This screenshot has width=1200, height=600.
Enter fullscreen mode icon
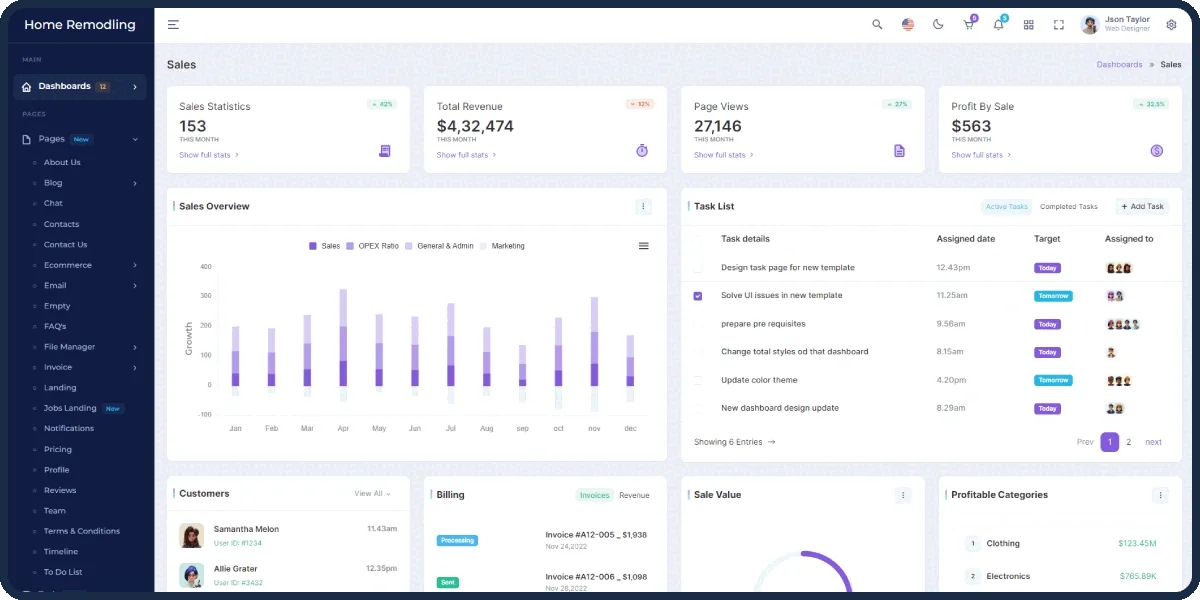coord(1058,24)
